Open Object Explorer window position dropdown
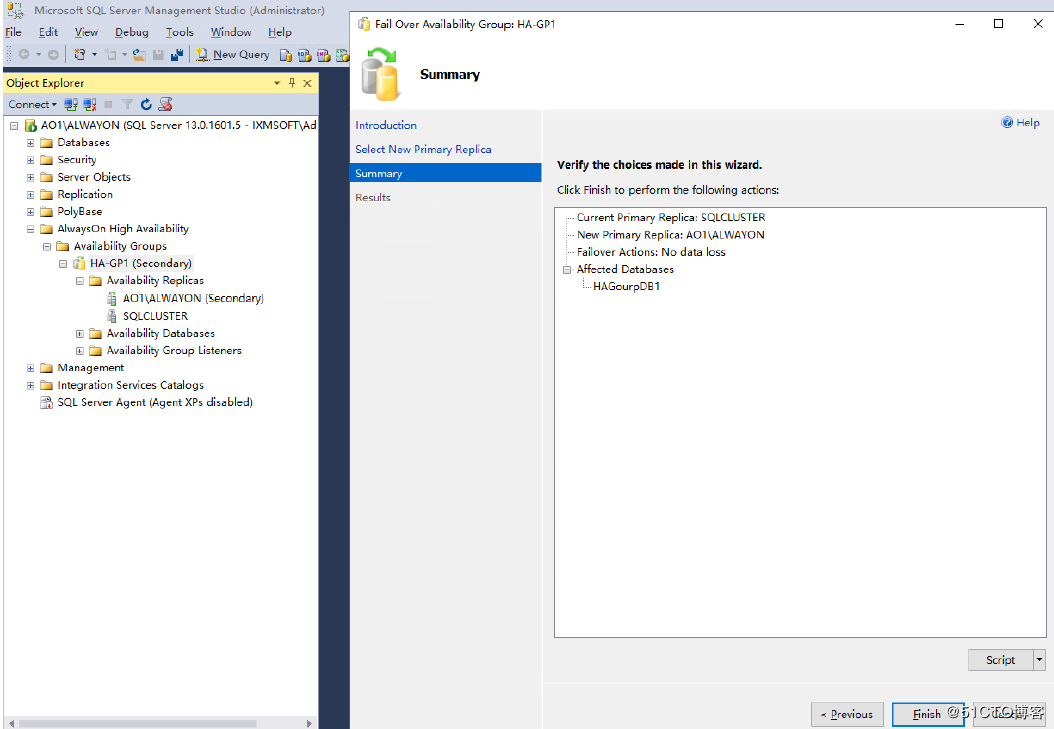Image resolution: width=1054 pixels, height=729 pixels. pos(277,83)
